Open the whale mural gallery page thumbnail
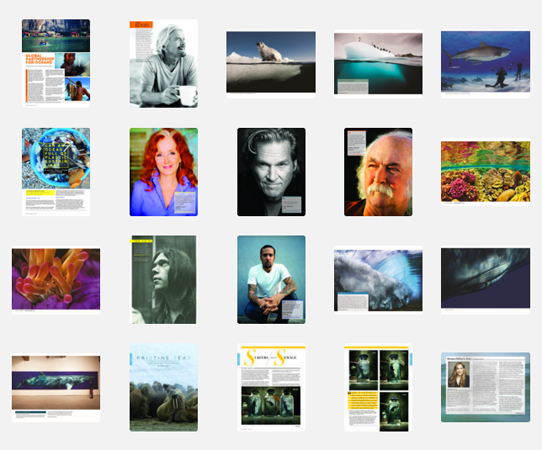The image size is (542, 450). (x=56, y=388)
